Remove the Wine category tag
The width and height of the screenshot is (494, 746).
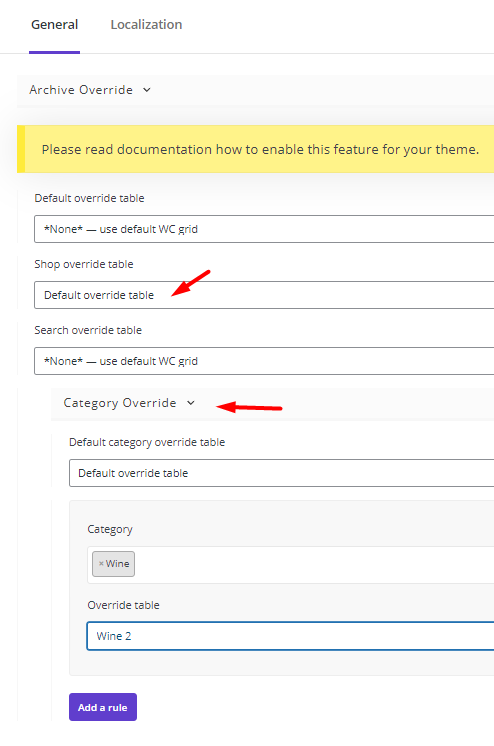[x=101, y=564]
